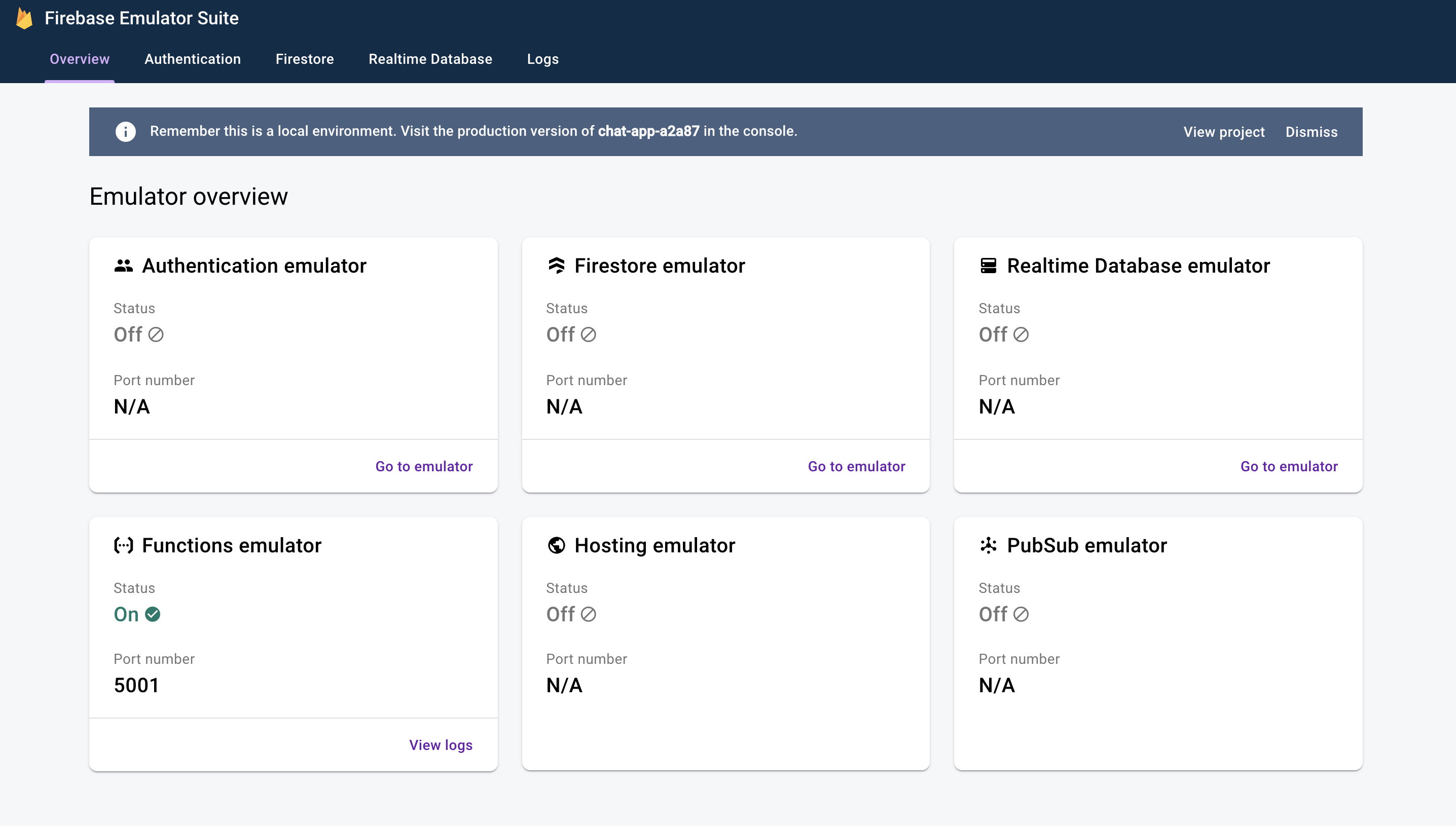Click Off status text in Realtime Database card
1456x826 pixels.
click(993, 335)
